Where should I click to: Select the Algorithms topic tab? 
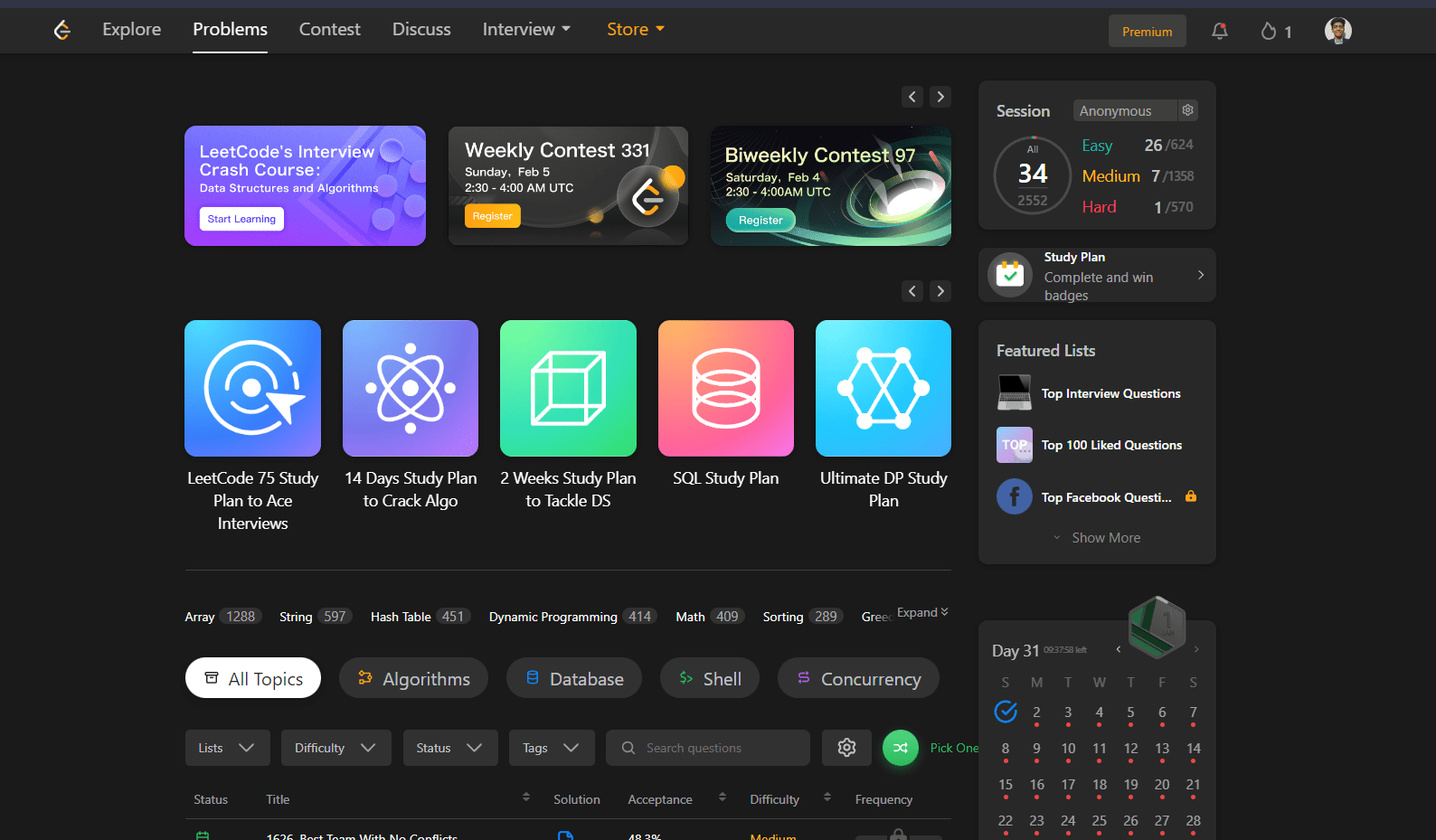coord(413,678)
